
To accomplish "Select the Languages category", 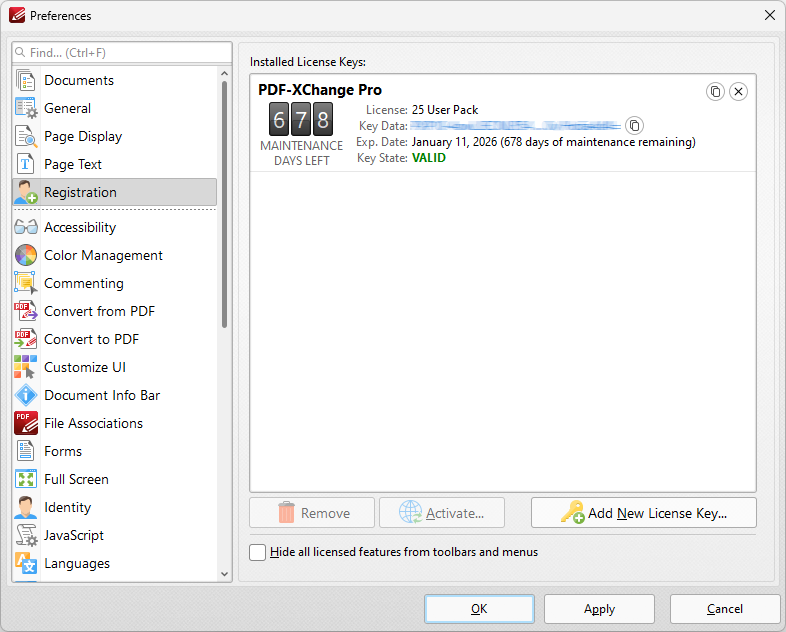I will click(115, 563).
